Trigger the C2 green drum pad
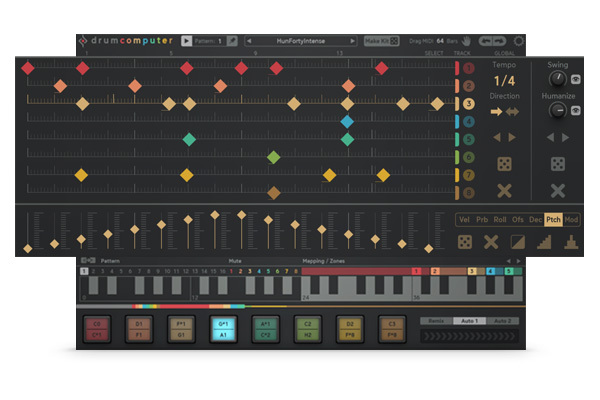600x400 pixels. pos(308,329)
